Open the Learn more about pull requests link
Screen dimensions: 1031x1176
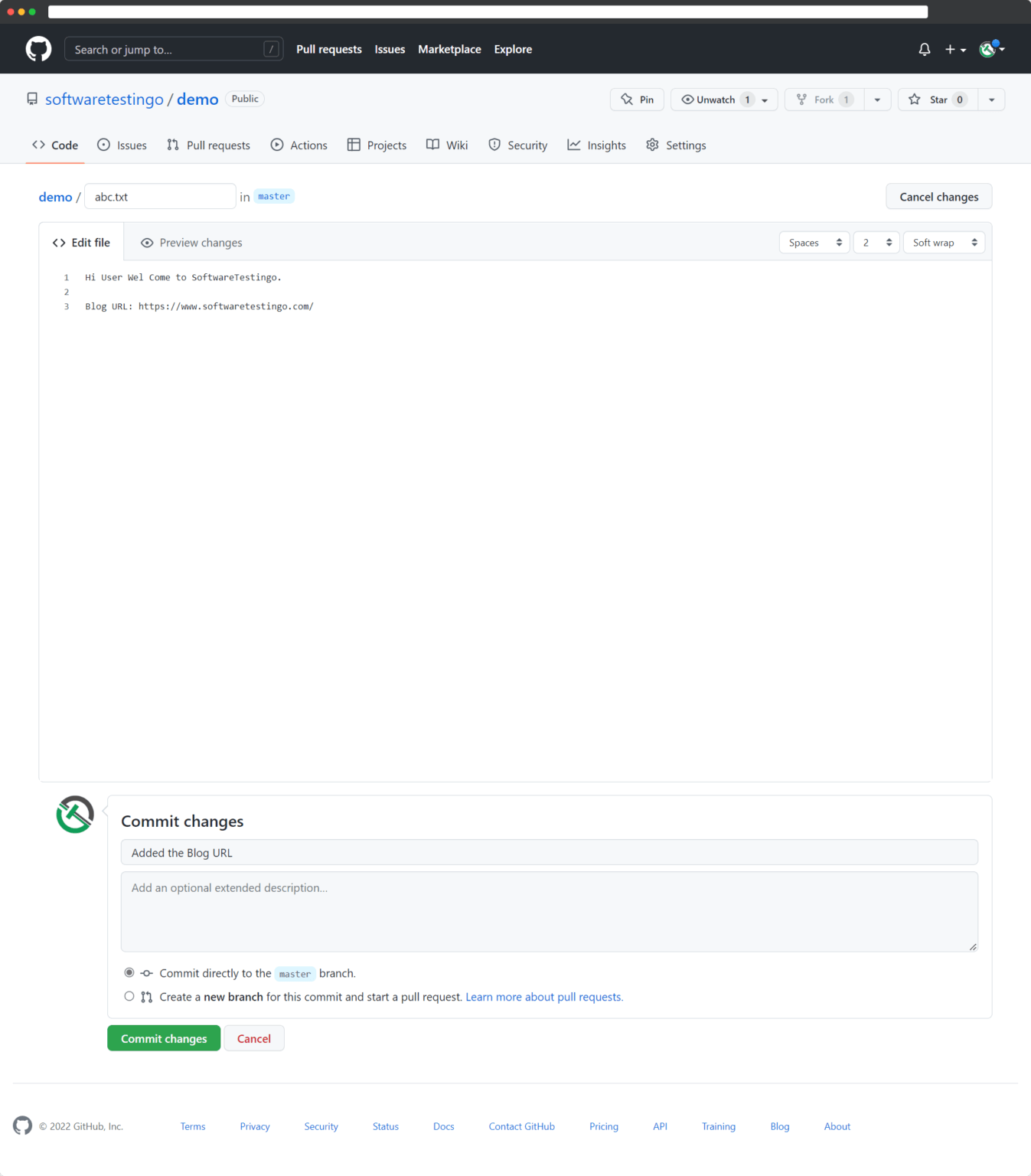543,996
